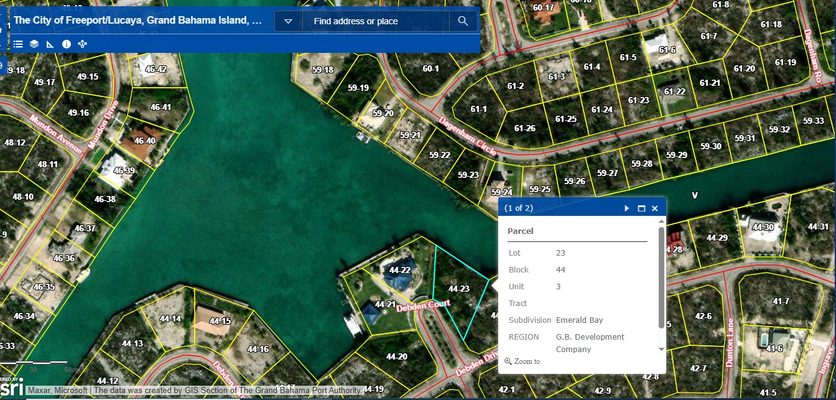Open the Legend list icon in toolbar

pyautogui.click(x=18, y=44)
